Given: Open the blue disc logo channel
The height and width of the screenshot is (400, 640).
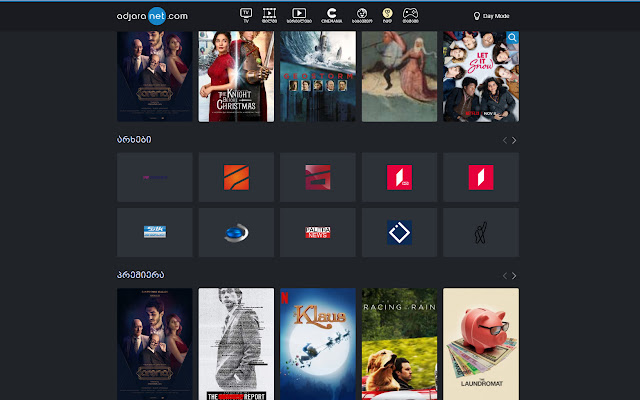Looking at the screenshot, I should (x=236, y=232).
